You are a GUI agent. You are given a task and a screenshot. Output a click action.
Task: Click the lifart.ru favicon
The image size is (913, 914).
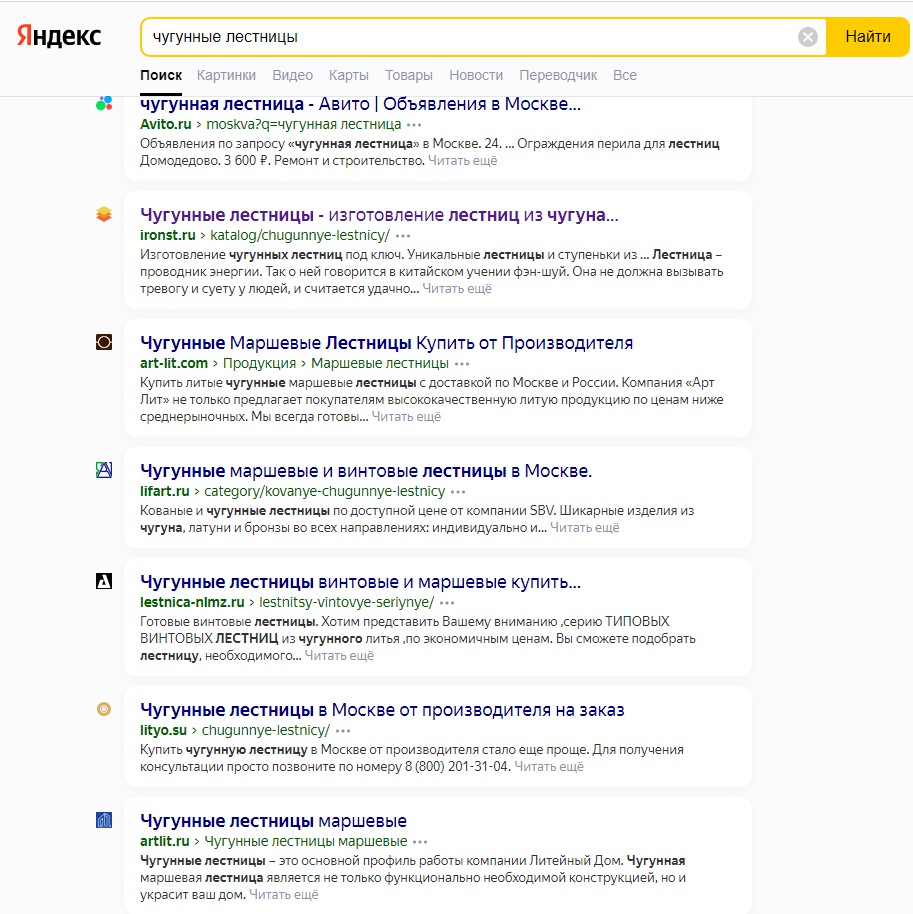click(104, 470)
